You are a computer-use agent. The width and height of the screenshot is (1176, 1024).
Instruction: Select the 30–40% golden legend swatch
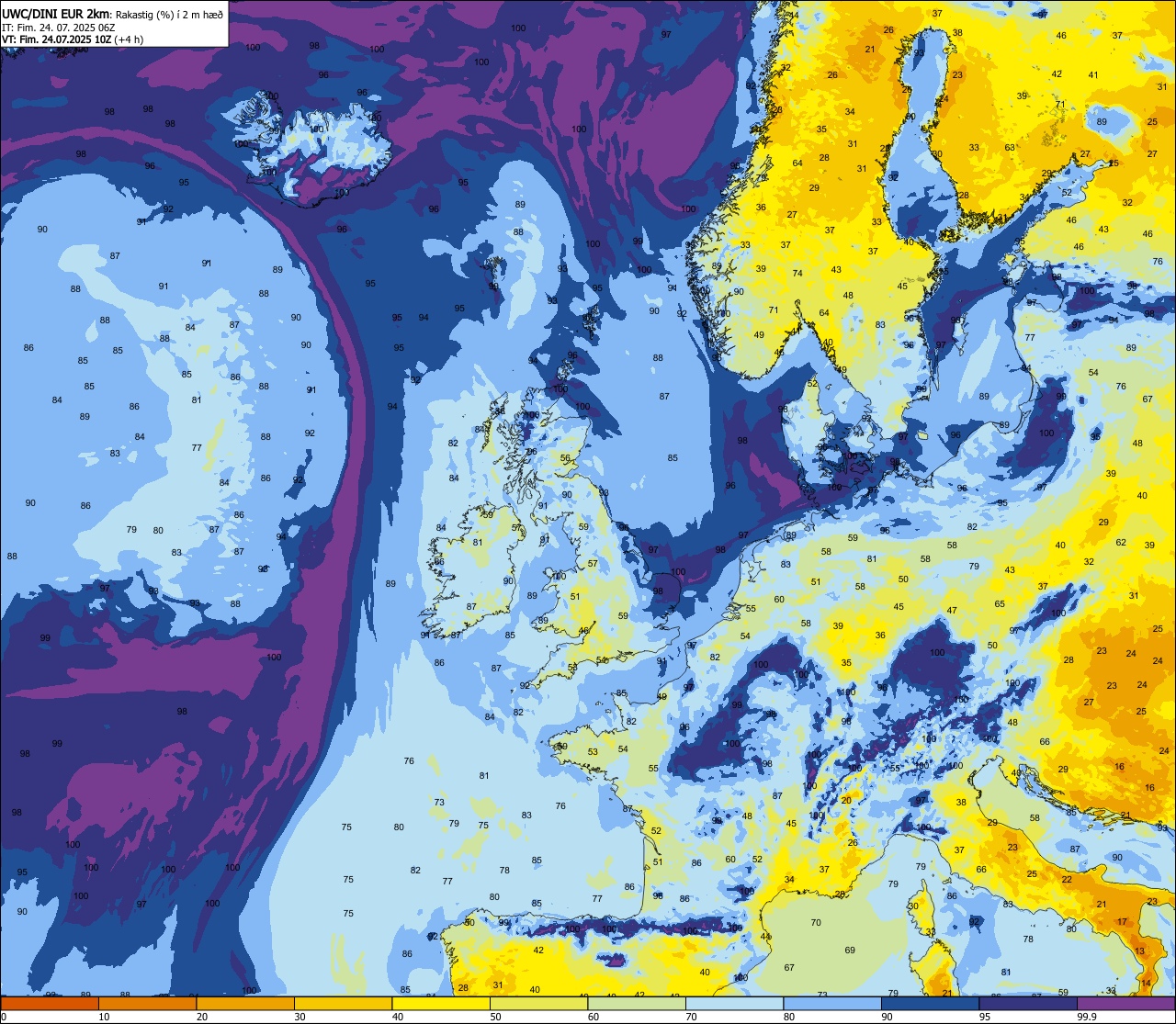[x=343, y=1003]
